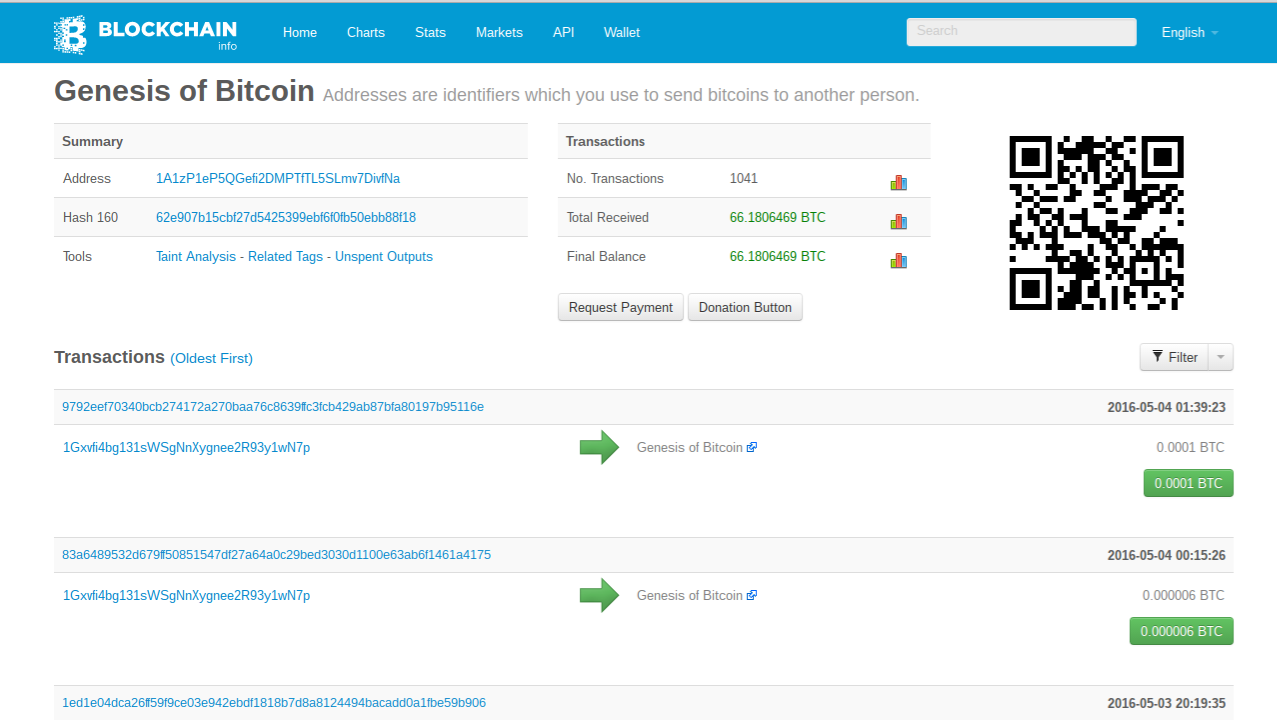The image size is (1277, 720).
Task: Click the Blockchain.info logo
Action: (145, 34)
